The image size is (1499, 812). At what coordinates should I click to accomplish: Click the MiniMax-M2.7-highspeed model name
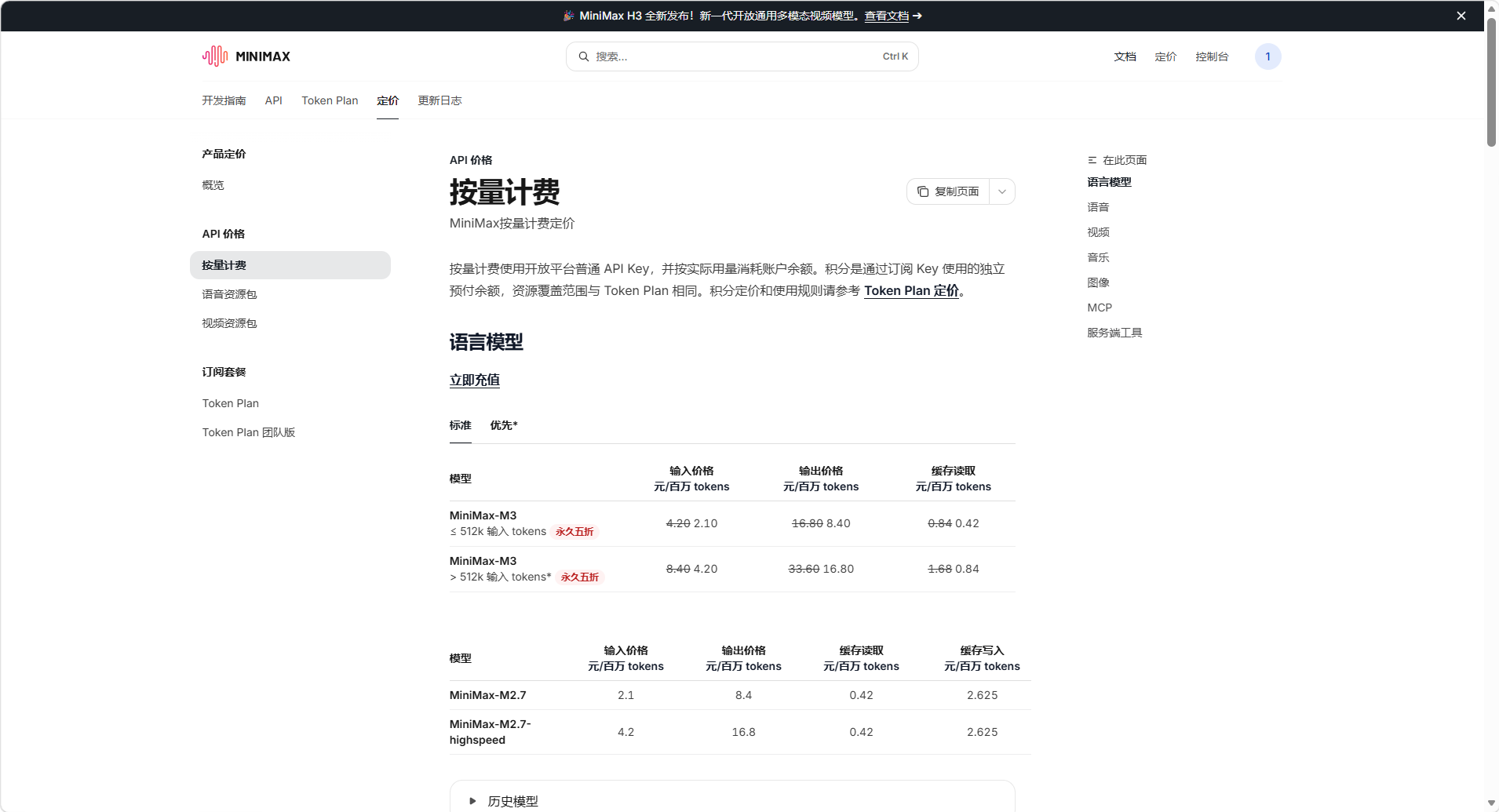click(490, 732)
